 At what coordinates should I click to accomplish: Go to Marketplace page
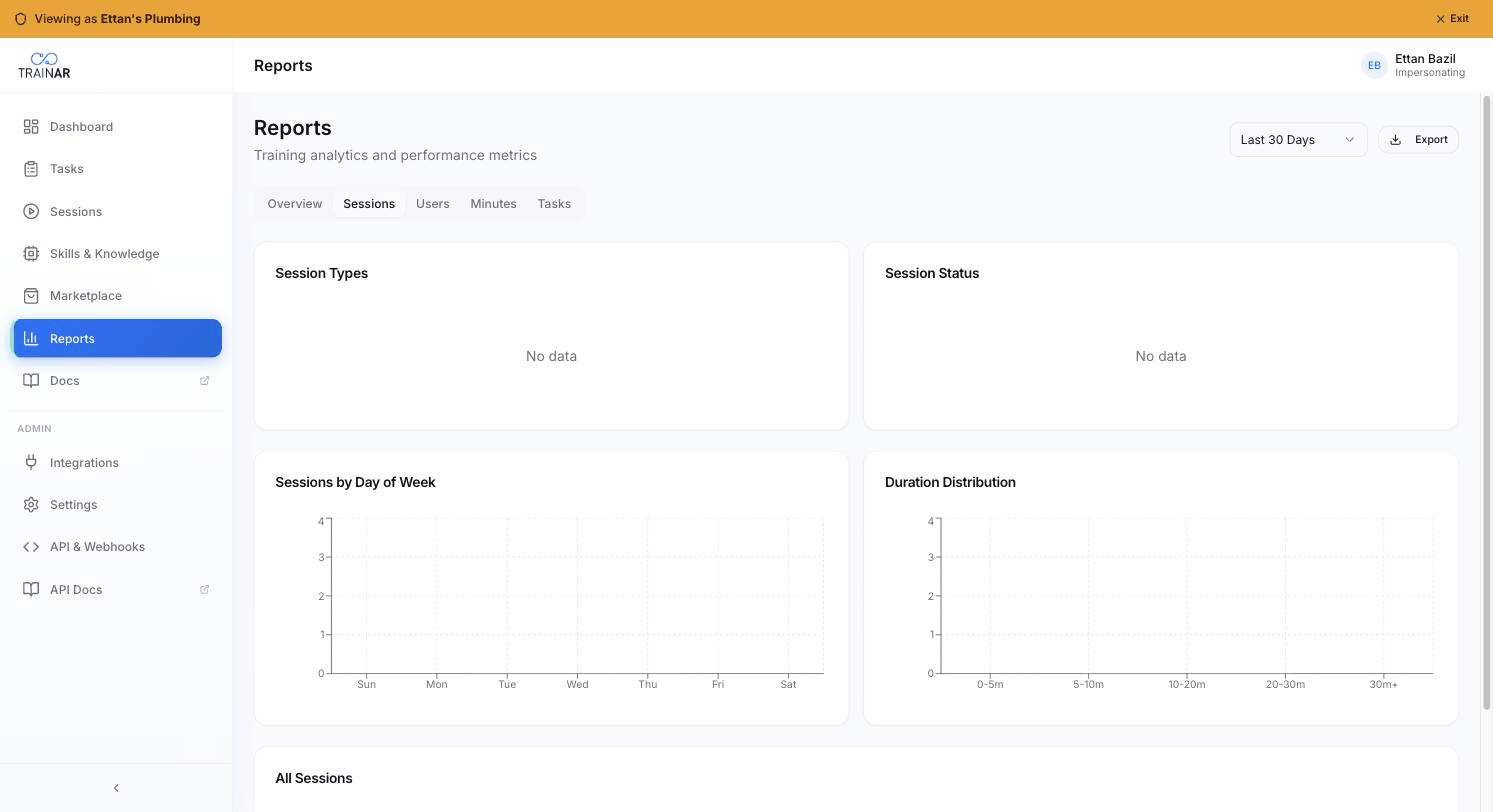[x=117, y=296]
